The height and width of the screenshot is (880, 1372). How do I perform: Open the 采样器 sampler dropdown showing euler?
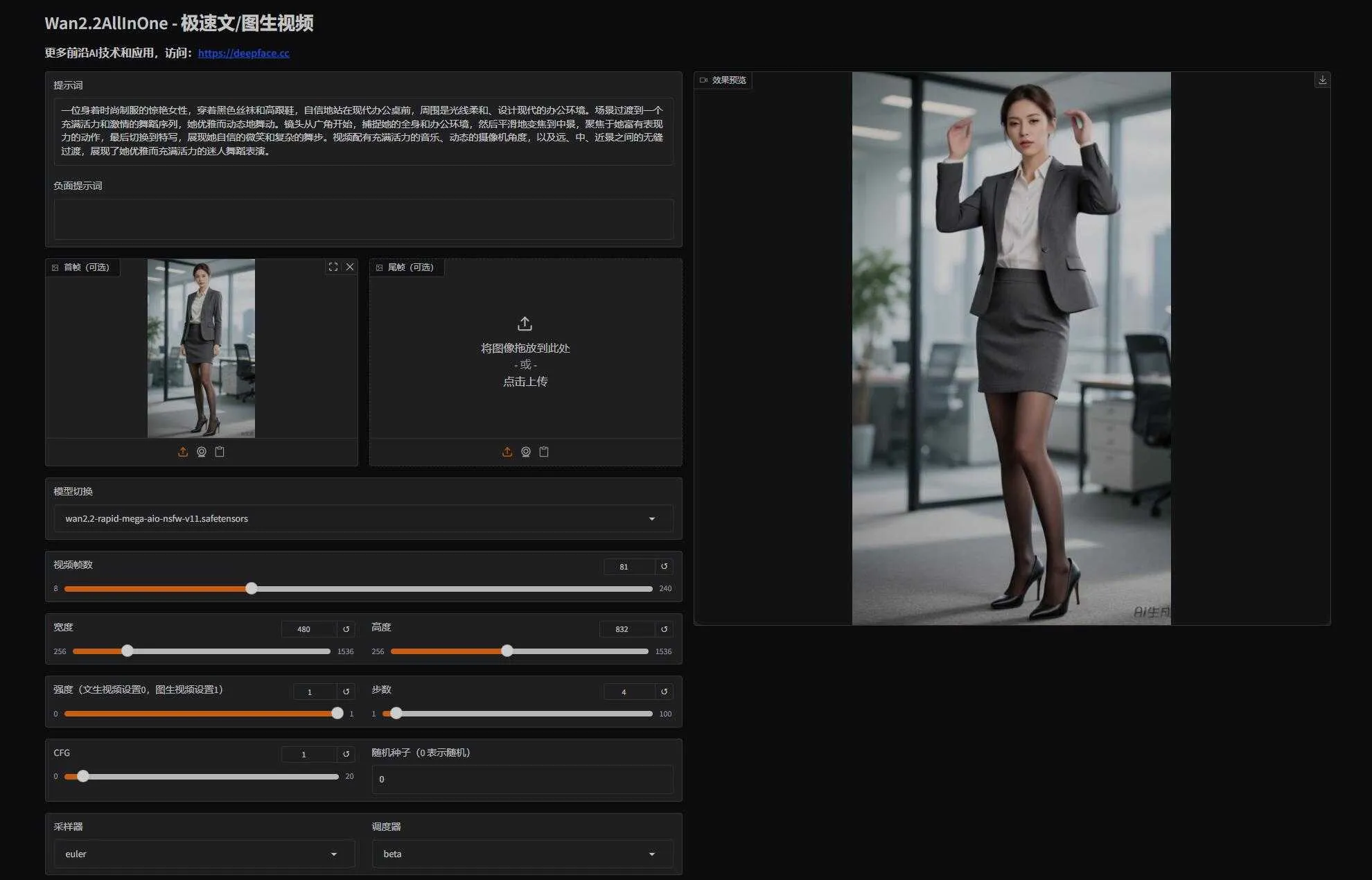point(203,854)
